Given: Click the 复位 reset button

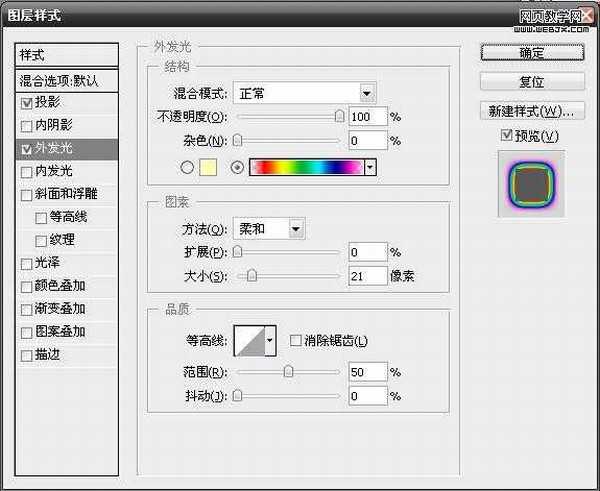Looking at the screenshot, I should pyautogui.click(x=531, y=81).
